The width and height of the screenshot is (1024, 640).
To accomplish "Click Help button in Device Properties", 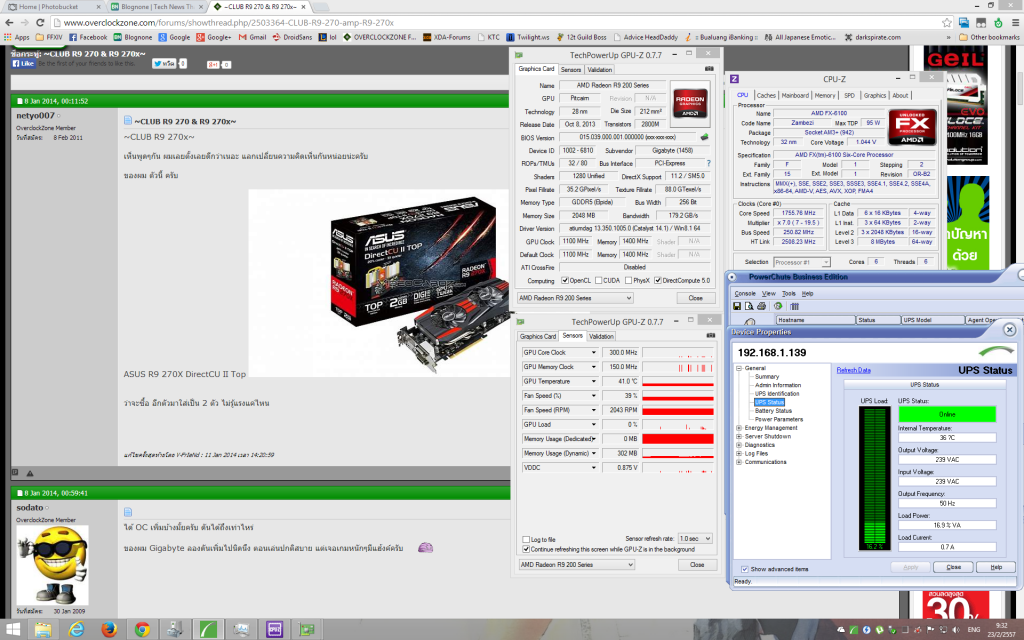I will 996,567.
